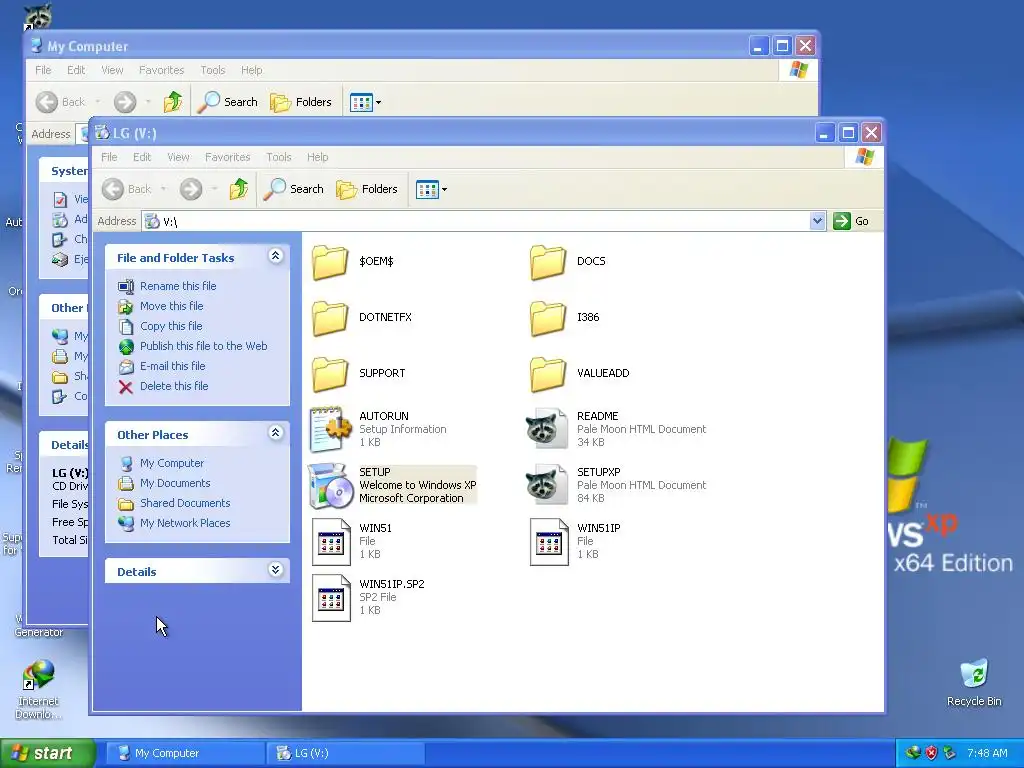
Task: Click Copy this file
Action: coord(171,326)
